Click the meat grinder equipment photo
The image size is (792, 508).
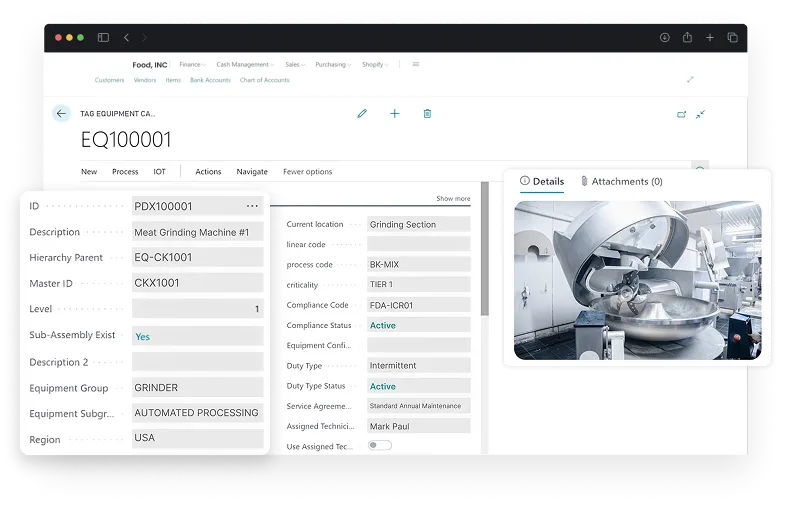tap(637, 280)
